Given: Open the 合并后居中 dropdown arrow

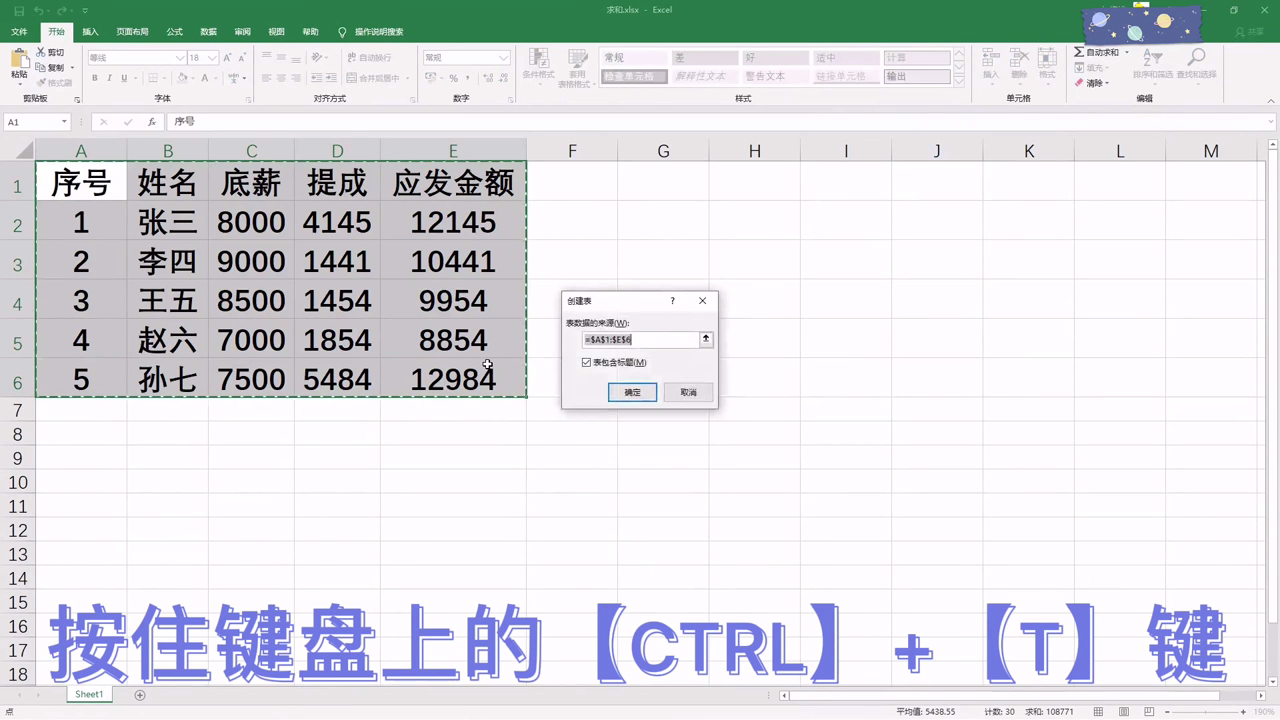Looking at the screenshot, I should tap(408, 78).
